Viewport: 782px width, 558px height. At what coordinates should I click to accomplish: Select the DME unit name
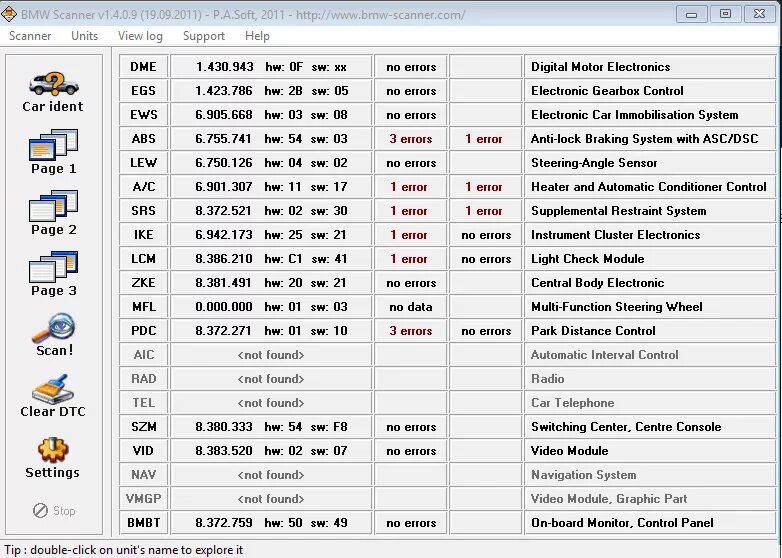(144, 67)
